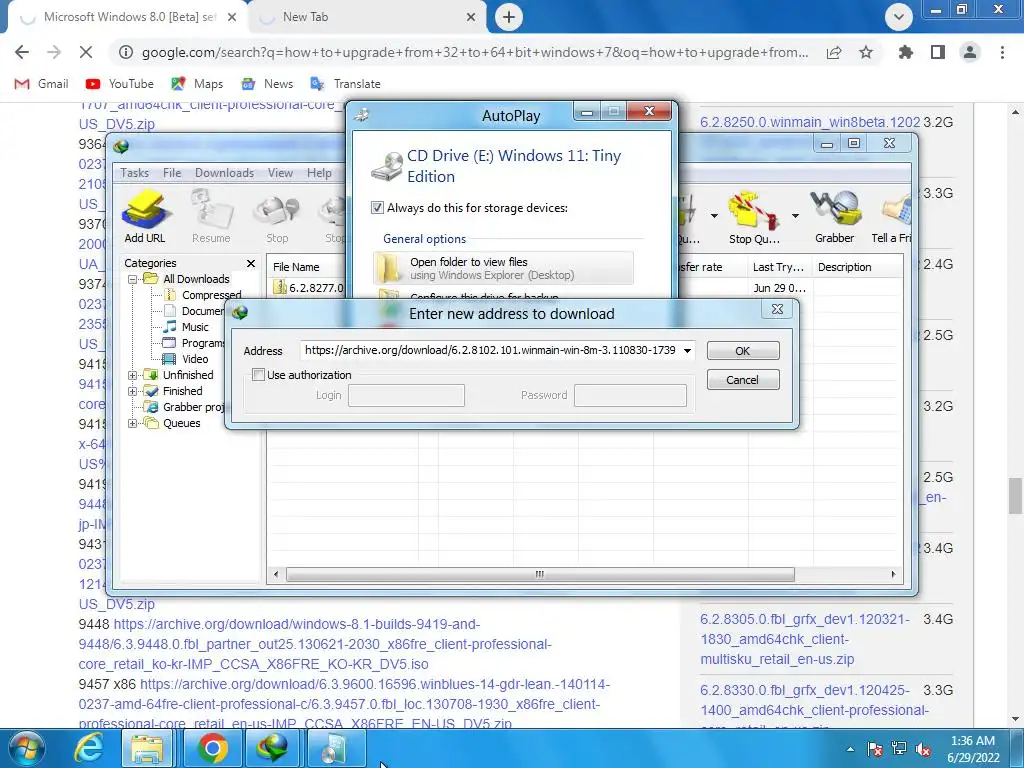Show hidden tray icons arrow

click(850, 749)
